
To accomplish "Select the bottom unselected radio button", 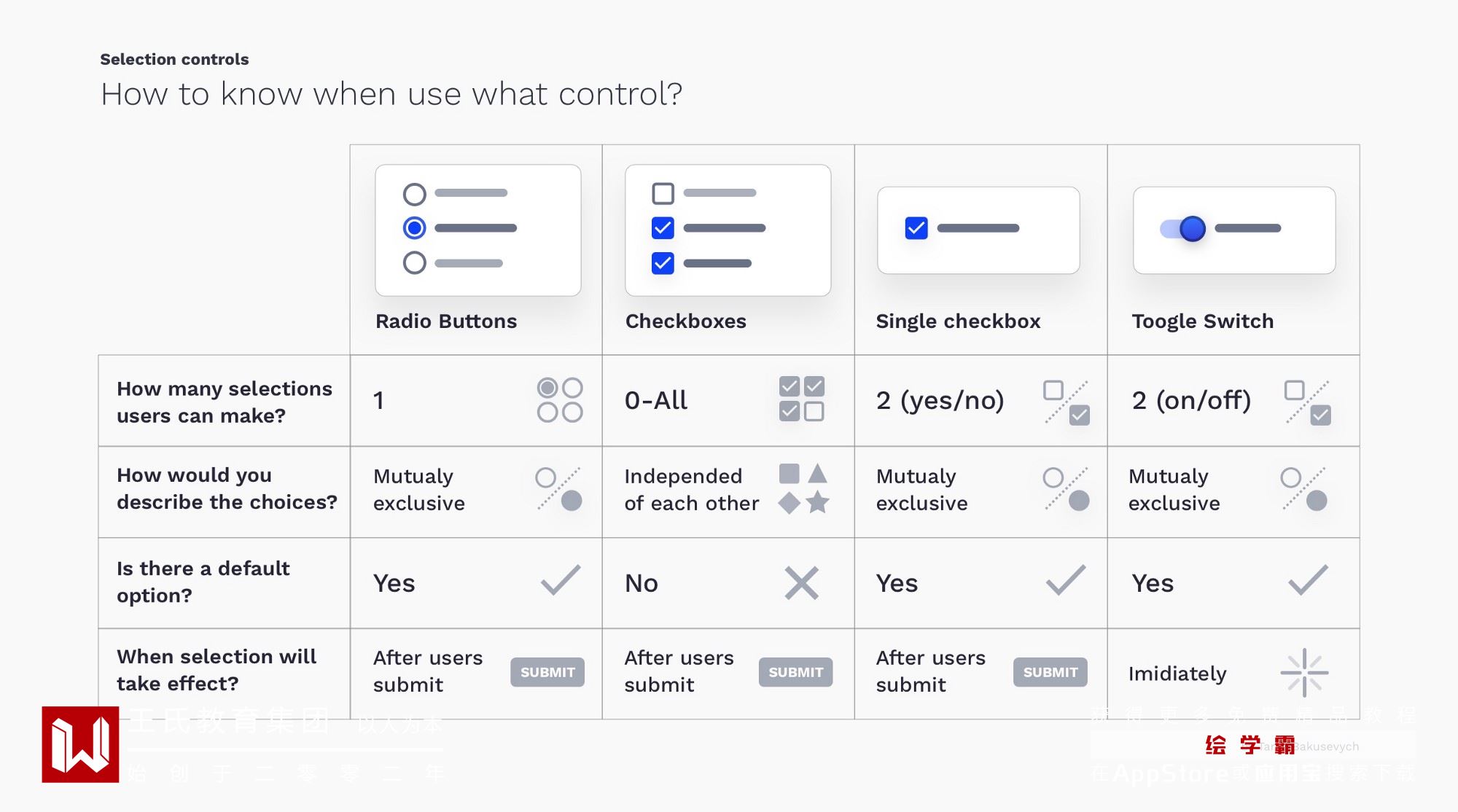I will (415, 262).
